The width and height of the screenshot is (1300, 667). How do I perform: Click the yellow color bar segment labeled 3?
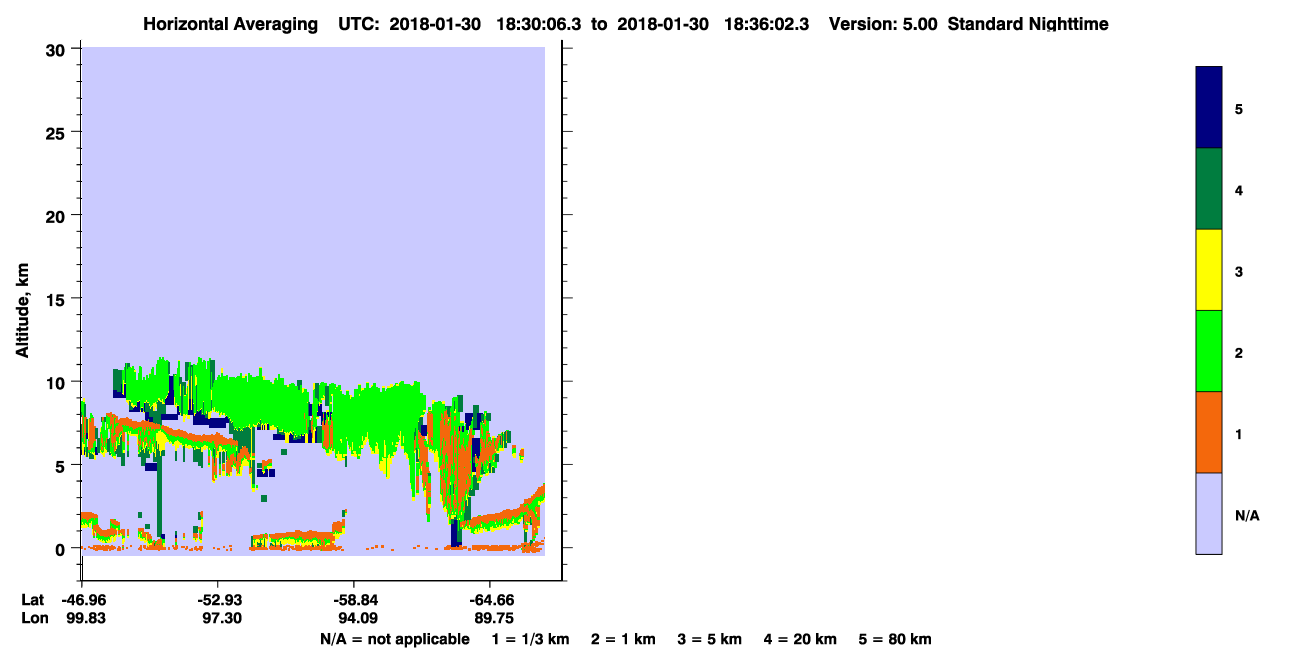tap(1209, 270)
